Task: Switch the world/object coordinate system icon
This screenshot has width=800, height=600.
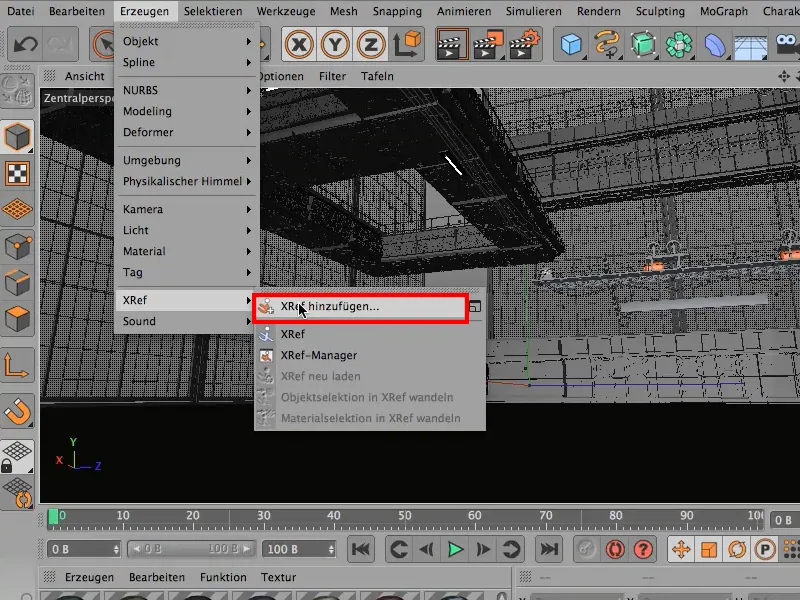Action: click(407, 45)
